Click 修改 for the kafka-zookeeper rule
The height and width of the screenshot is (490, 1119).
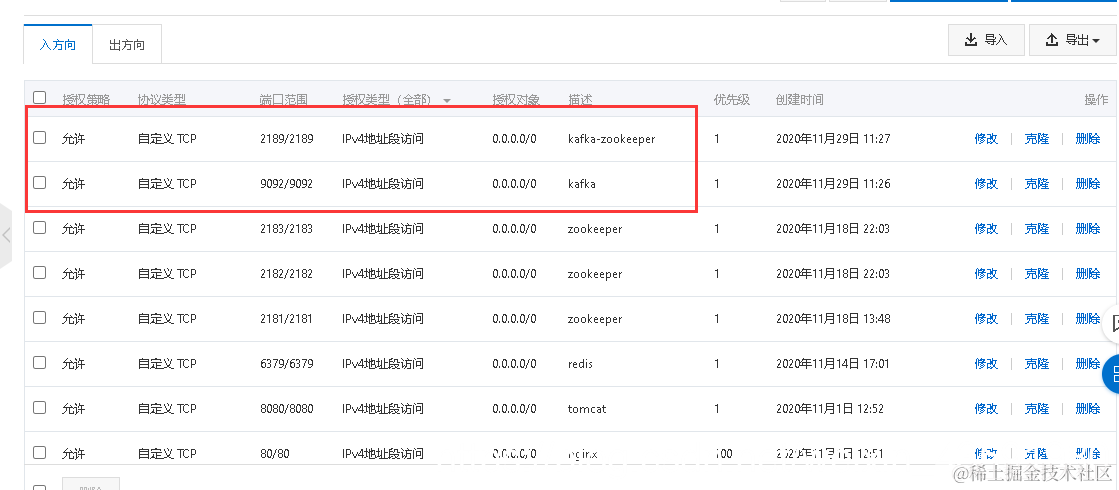pos(986,139)
